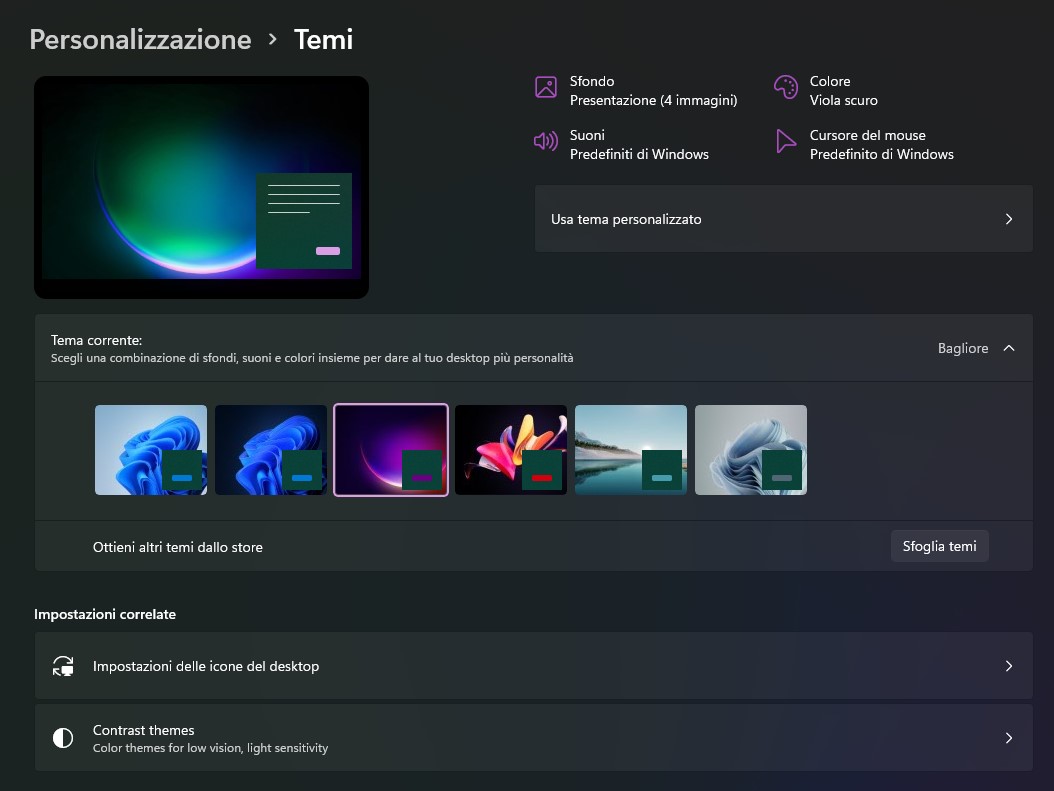Collapse the Tema corrente section chevron
Viewport: 1054px width, 791px height.
point(1009,348)
